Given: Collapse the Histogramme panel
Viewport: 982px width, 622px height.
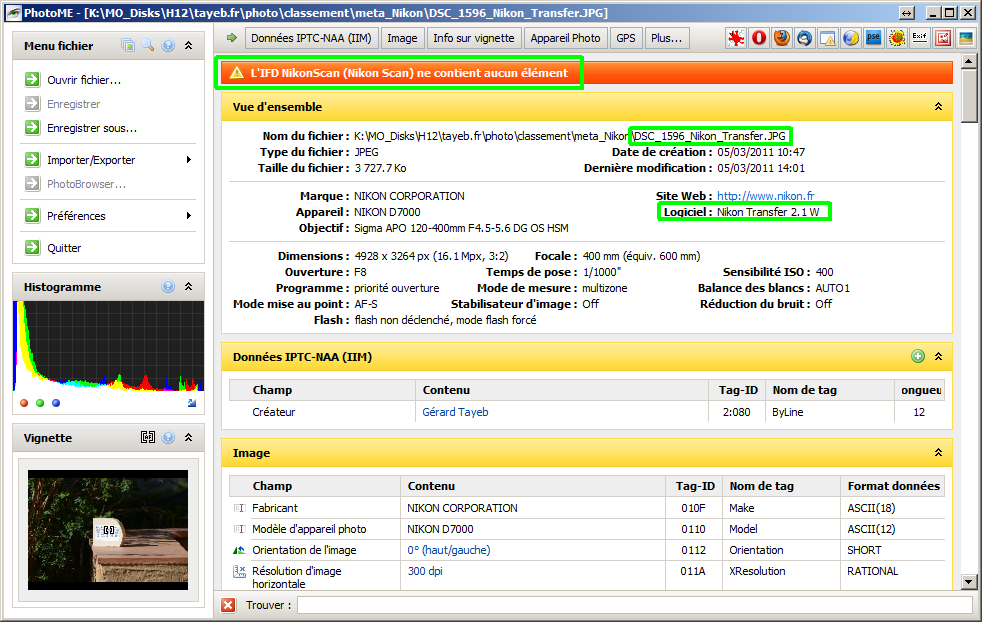Looking at the screenshot, I should tap(189, 286).
